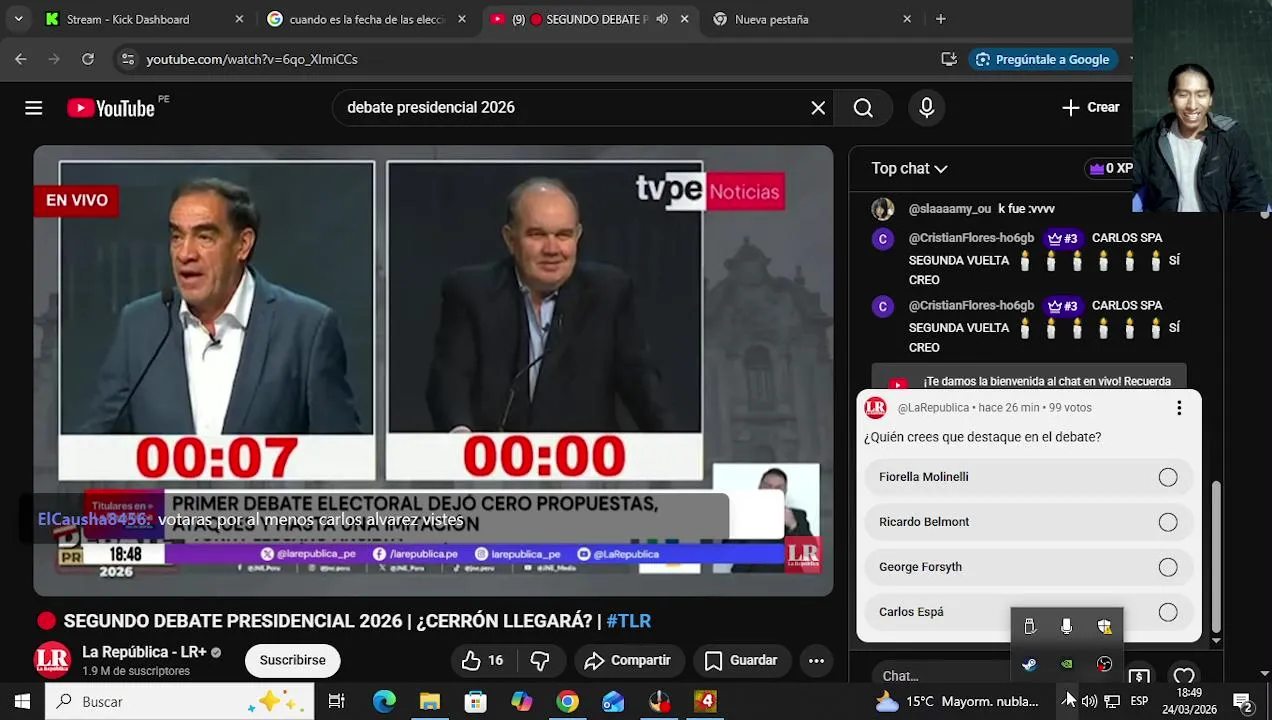Select Carlos Espá poll option
1272x720 pixels.
point(1029,612)
